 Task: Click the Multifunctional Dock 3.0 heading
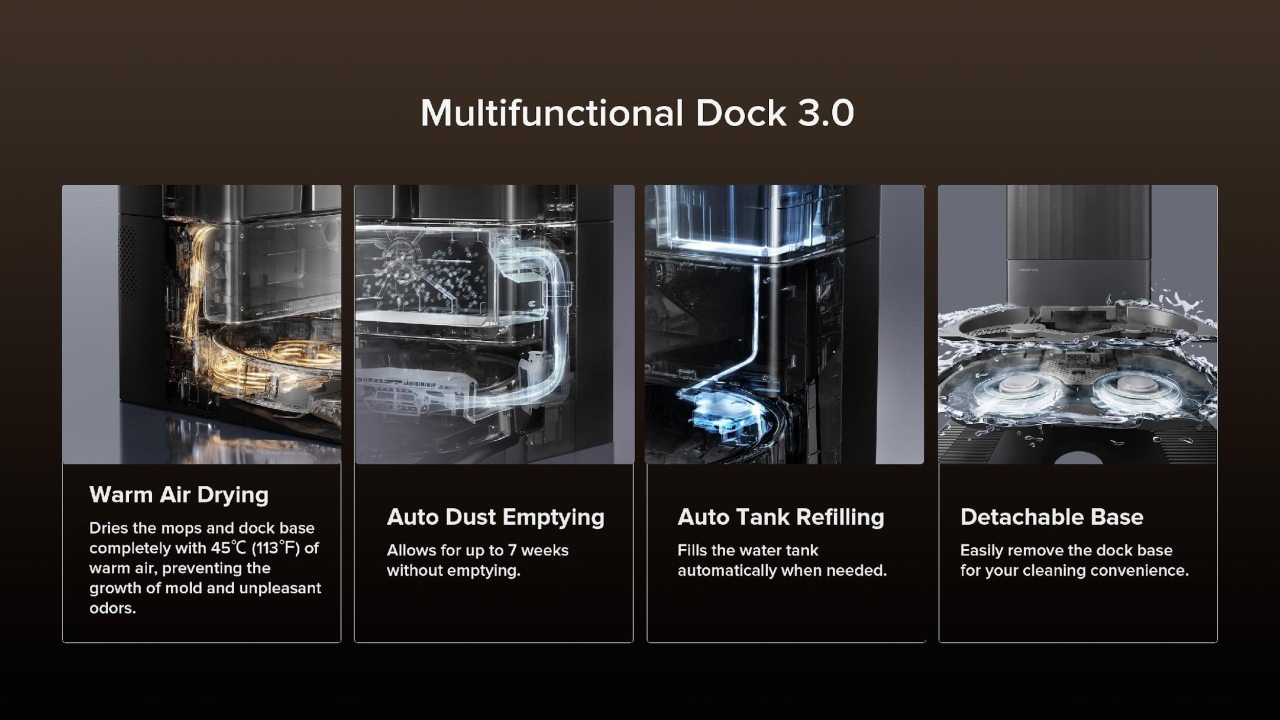tap(637, 112)
